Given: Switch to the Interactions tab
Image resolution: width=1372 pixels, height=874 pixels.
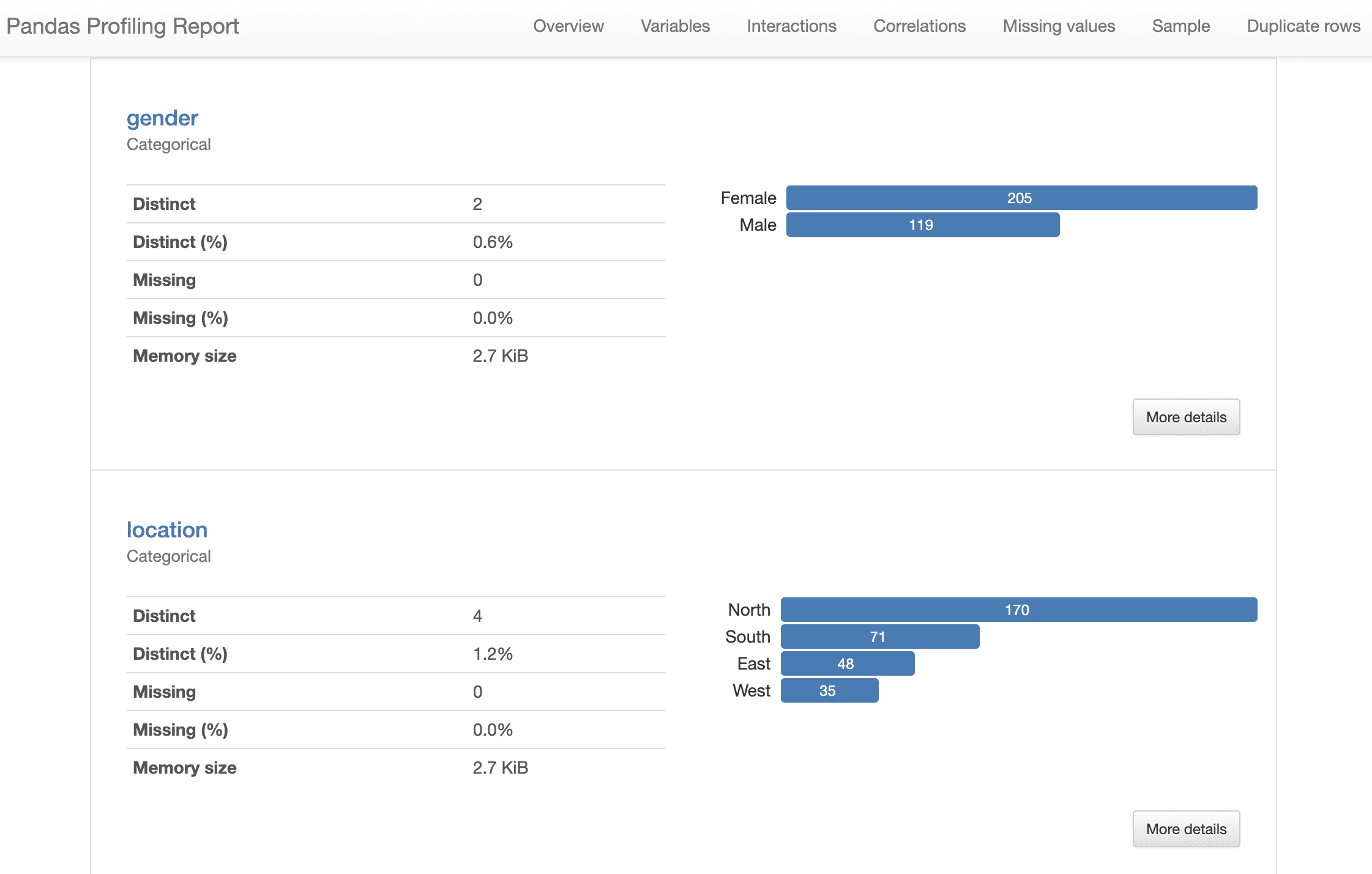Looking at the screenshot, I should [x=791, y=26].
